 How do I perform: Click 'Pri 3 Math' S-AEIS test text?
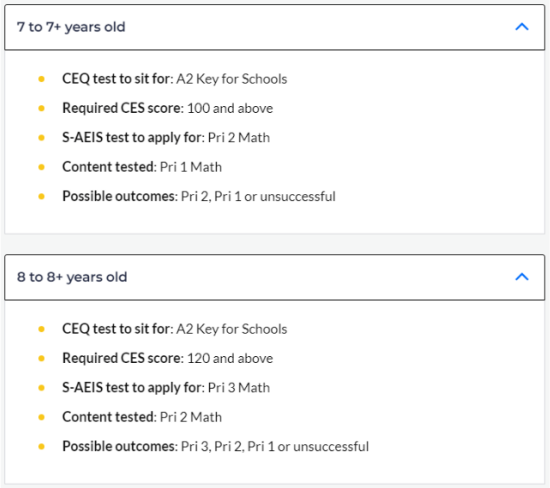tap(239, 388)
